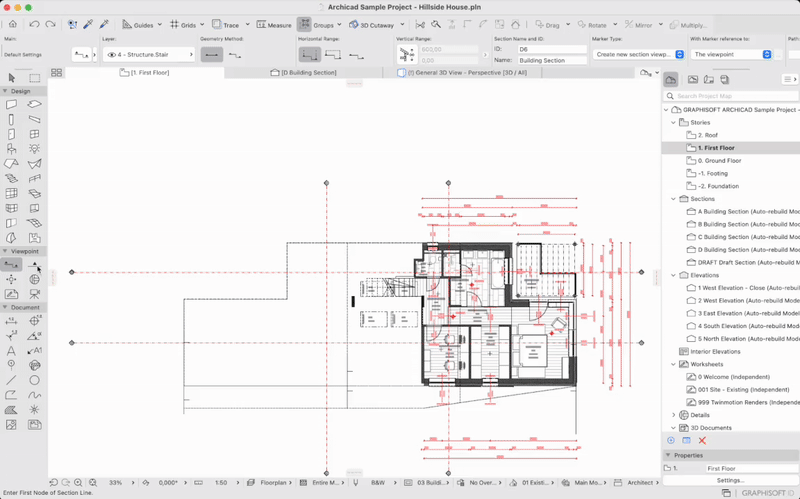The image size is (800, 499).
Task: Select the Object (chair) tool
Action: pyautogui.click(x=11, y=149)
